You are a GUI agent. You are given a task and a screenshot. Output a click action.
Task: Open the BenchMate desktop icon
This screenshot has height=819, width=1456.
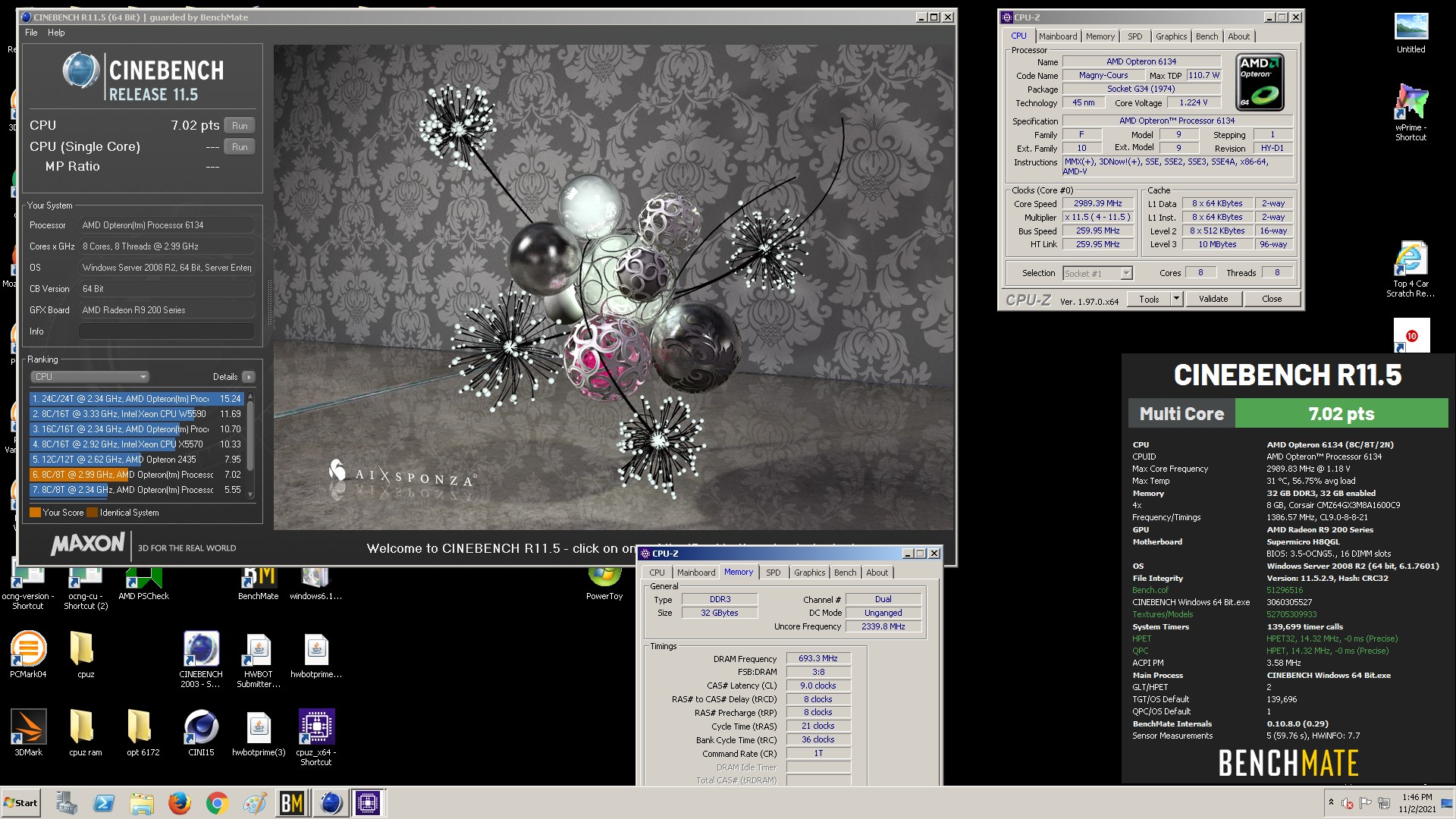tap(258, 584)
